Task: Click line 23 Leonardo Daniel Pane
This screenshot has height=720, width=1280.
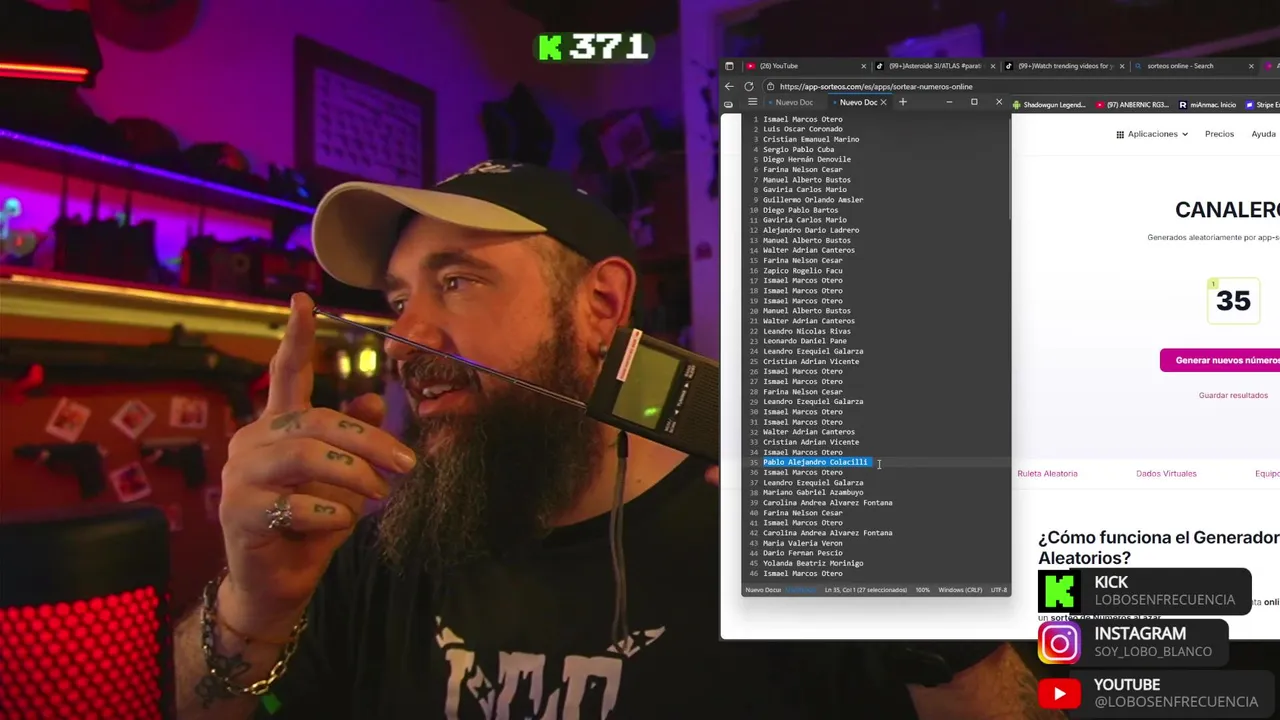Action: [x=805, y=341]
